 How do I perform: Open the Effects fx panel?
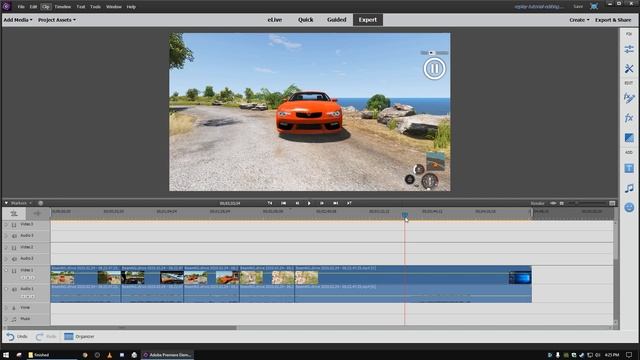coord(629,118)
